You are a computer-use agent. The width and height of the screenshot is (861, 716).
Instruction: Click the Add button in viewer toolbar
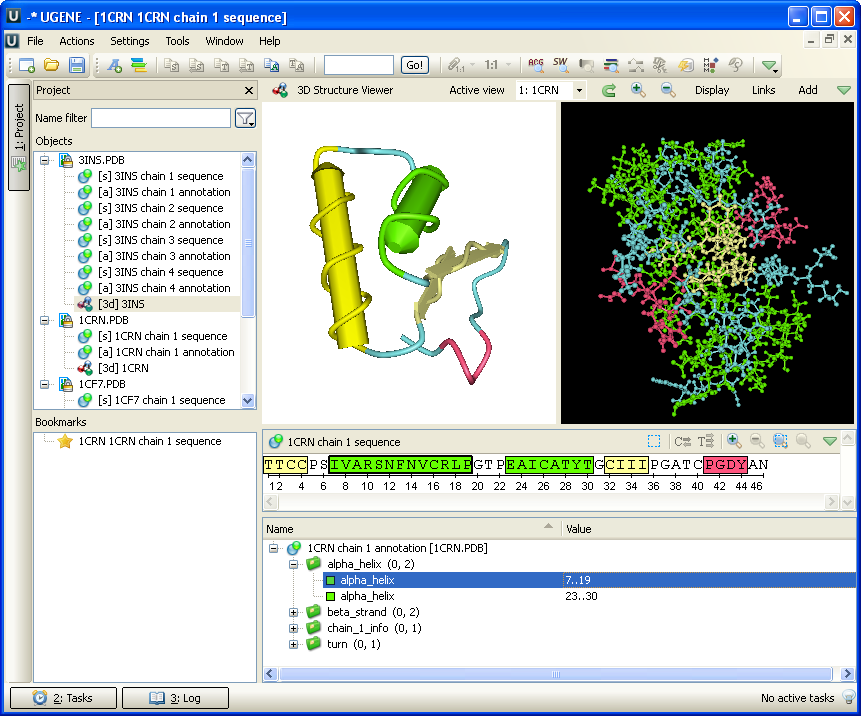(808, 90)
